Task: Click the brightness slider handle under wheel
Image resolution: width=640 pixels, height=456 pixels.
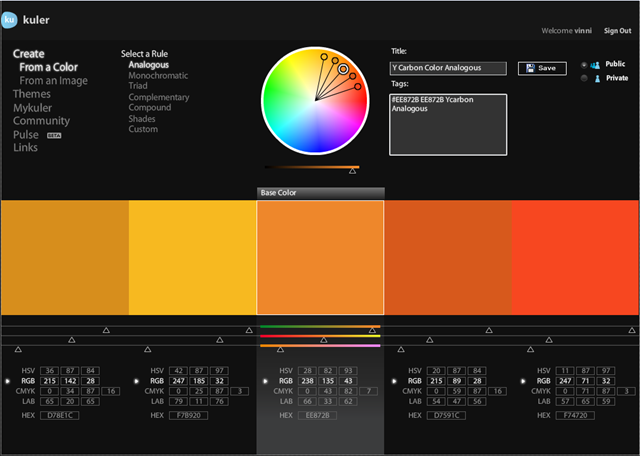Action: [x=352, y=171]
